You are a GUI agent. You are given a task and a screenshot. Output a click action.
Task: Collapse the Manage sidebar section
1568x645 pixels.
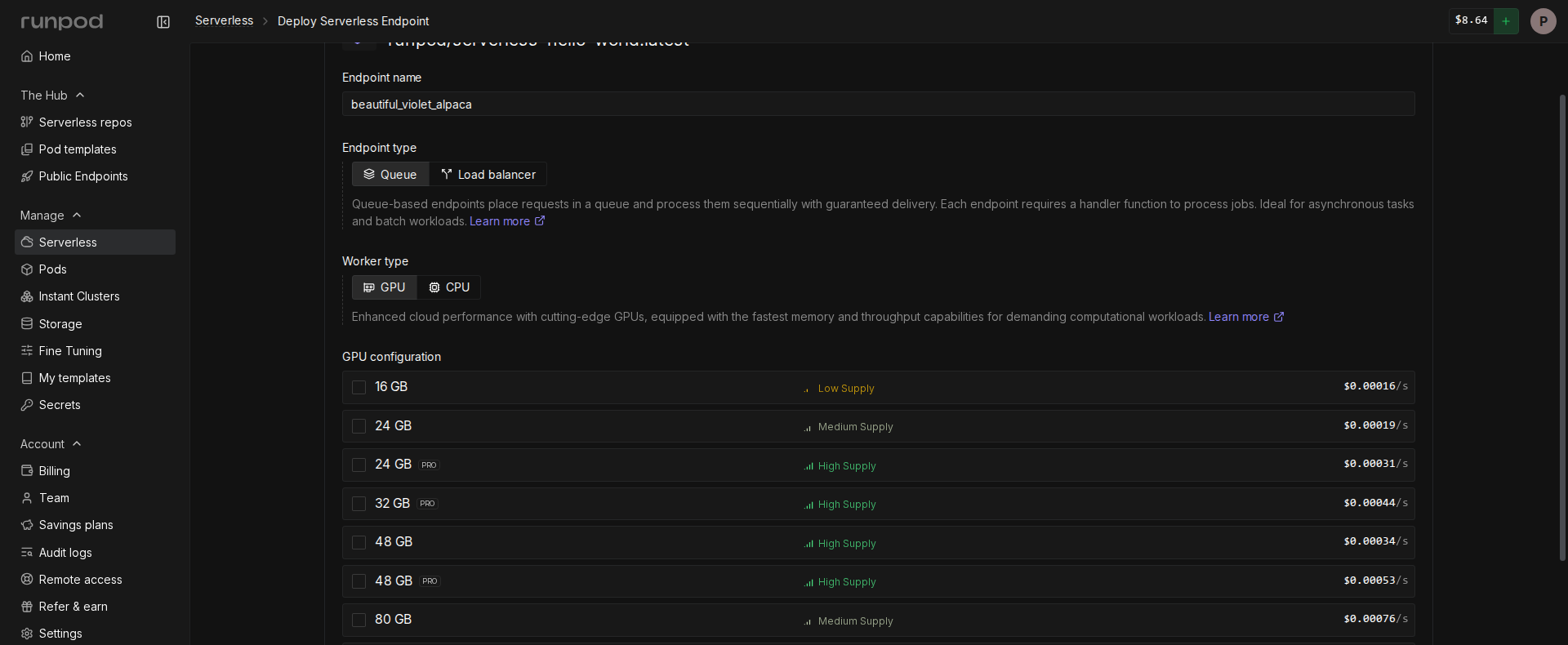[77, 216]
